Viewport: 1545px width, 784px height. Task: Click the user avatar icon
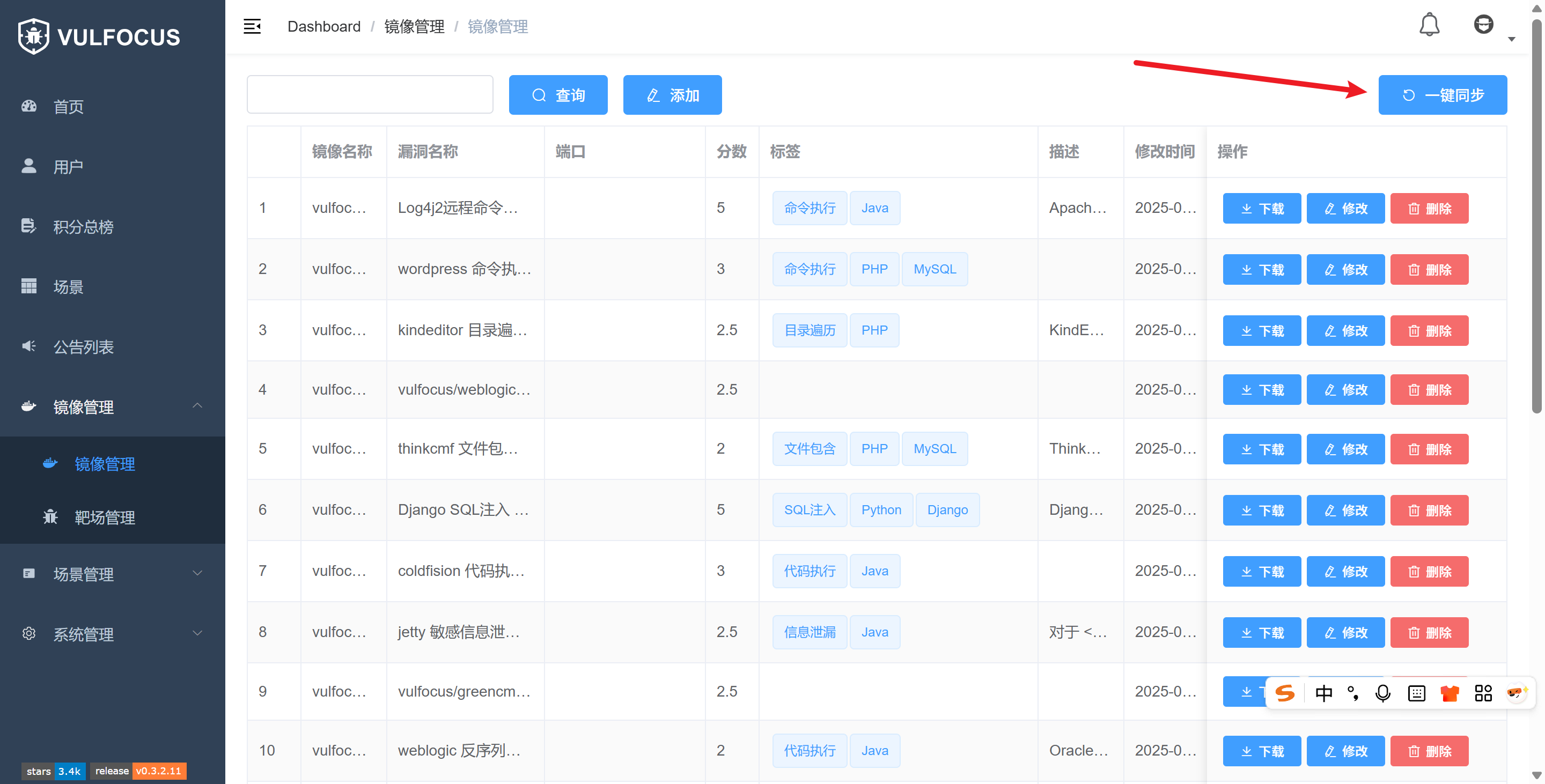(x=1484, y=25)
